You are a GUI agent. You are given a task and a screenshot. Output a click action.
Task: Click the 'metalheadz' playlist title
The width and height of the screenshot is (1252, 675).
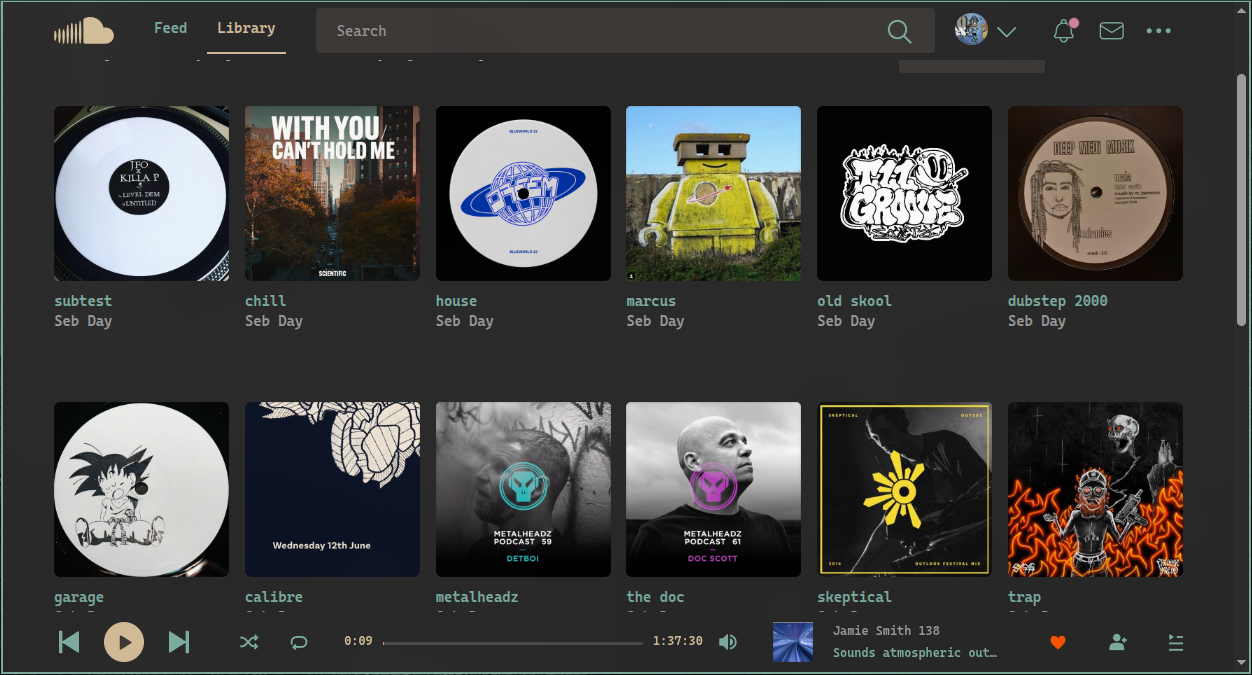[x=477, y=597]
